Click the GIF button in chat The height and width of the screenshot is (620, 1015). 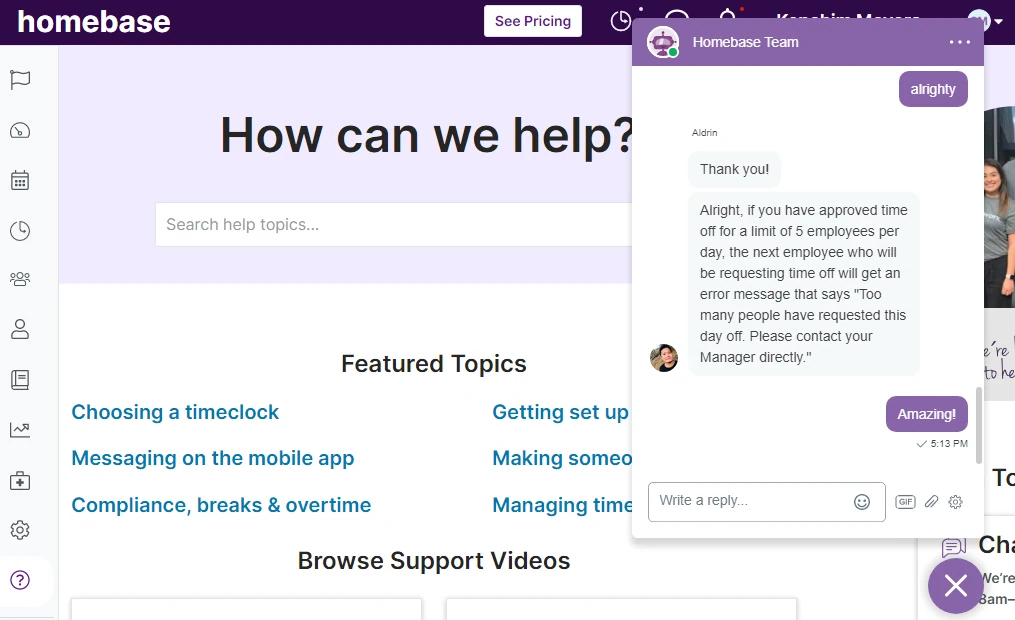pos(905,502)
